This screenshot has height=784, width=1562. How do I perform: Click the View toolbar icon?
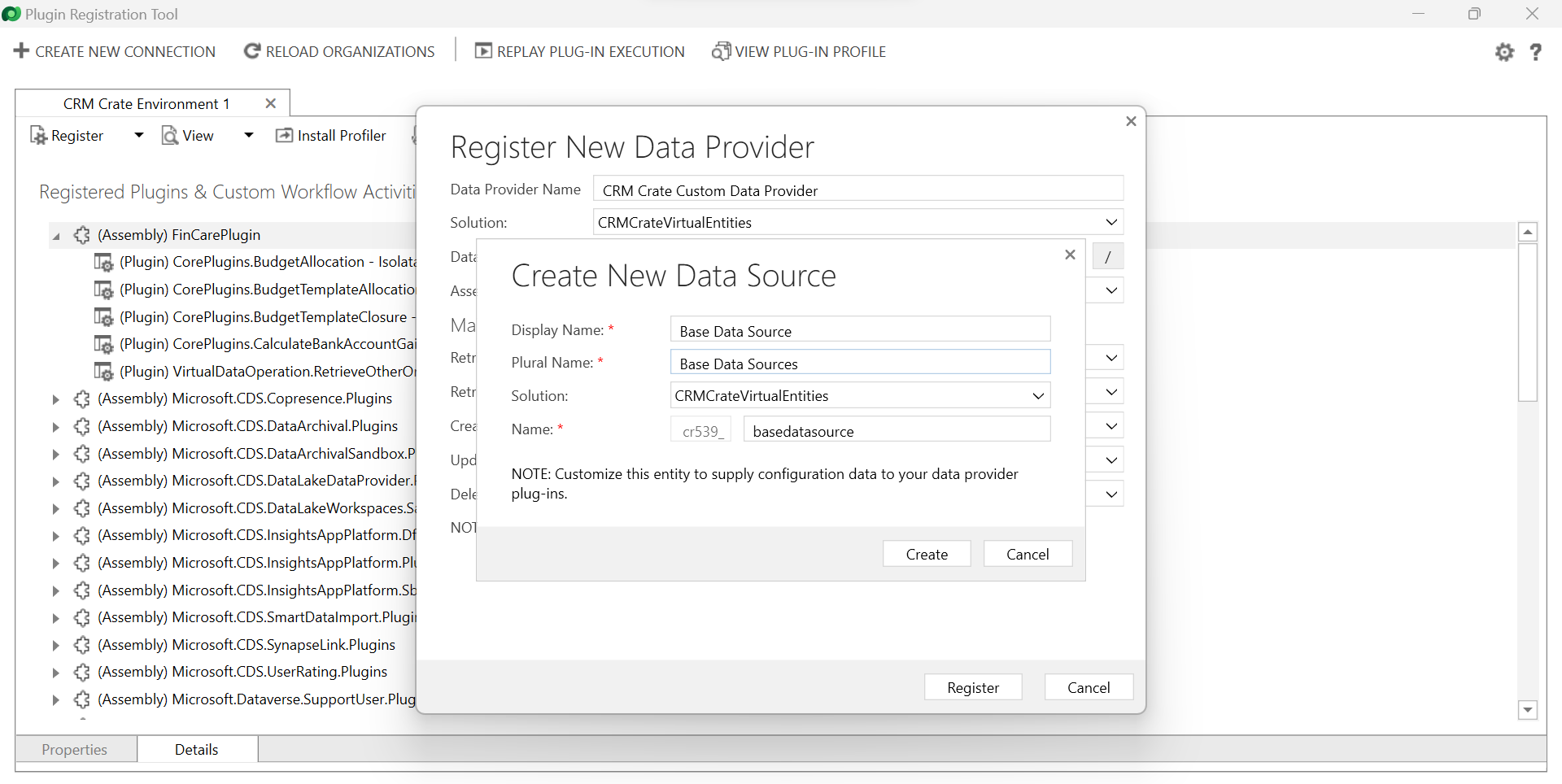point(169,135)
